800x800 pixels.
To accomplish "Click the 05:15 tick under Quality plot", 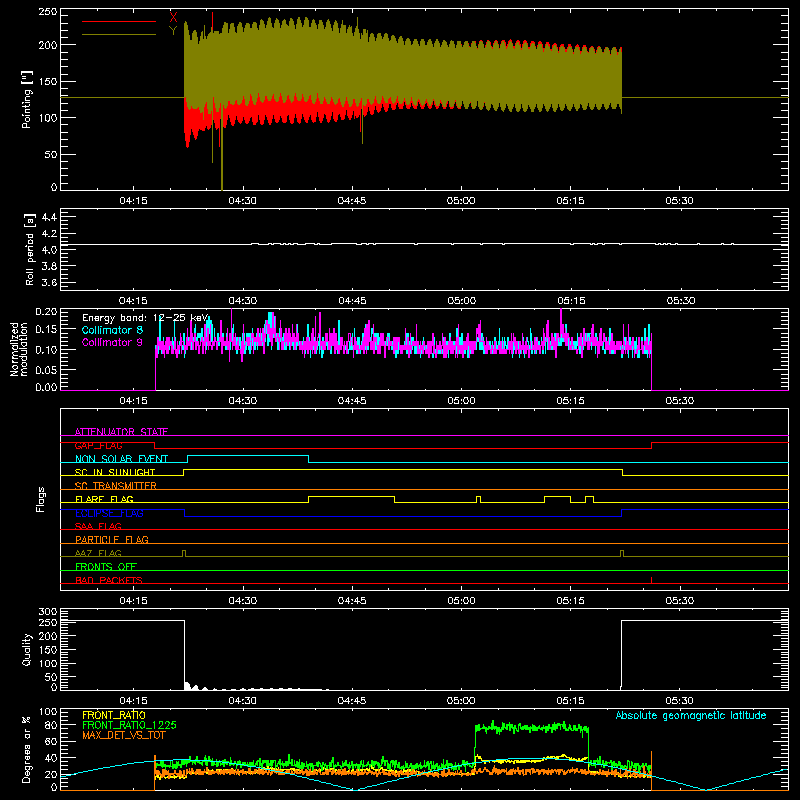I will click(570, 701).
